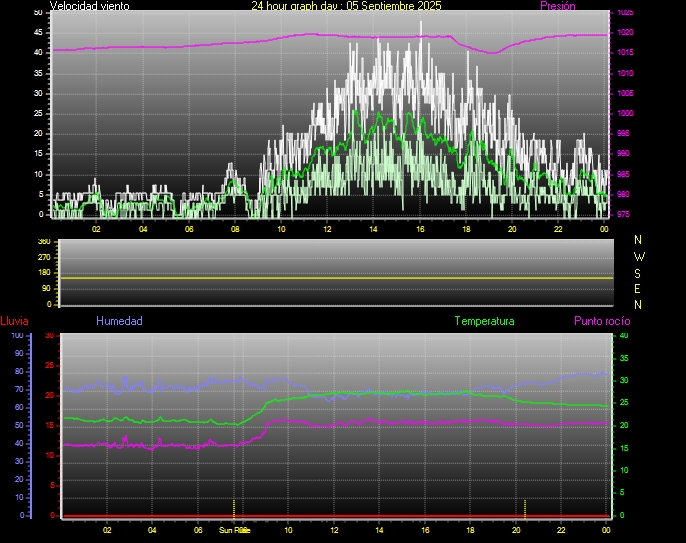Click the "Velocidad viento" chart label
Screen dimensions: 686x543
click(89, 6)
